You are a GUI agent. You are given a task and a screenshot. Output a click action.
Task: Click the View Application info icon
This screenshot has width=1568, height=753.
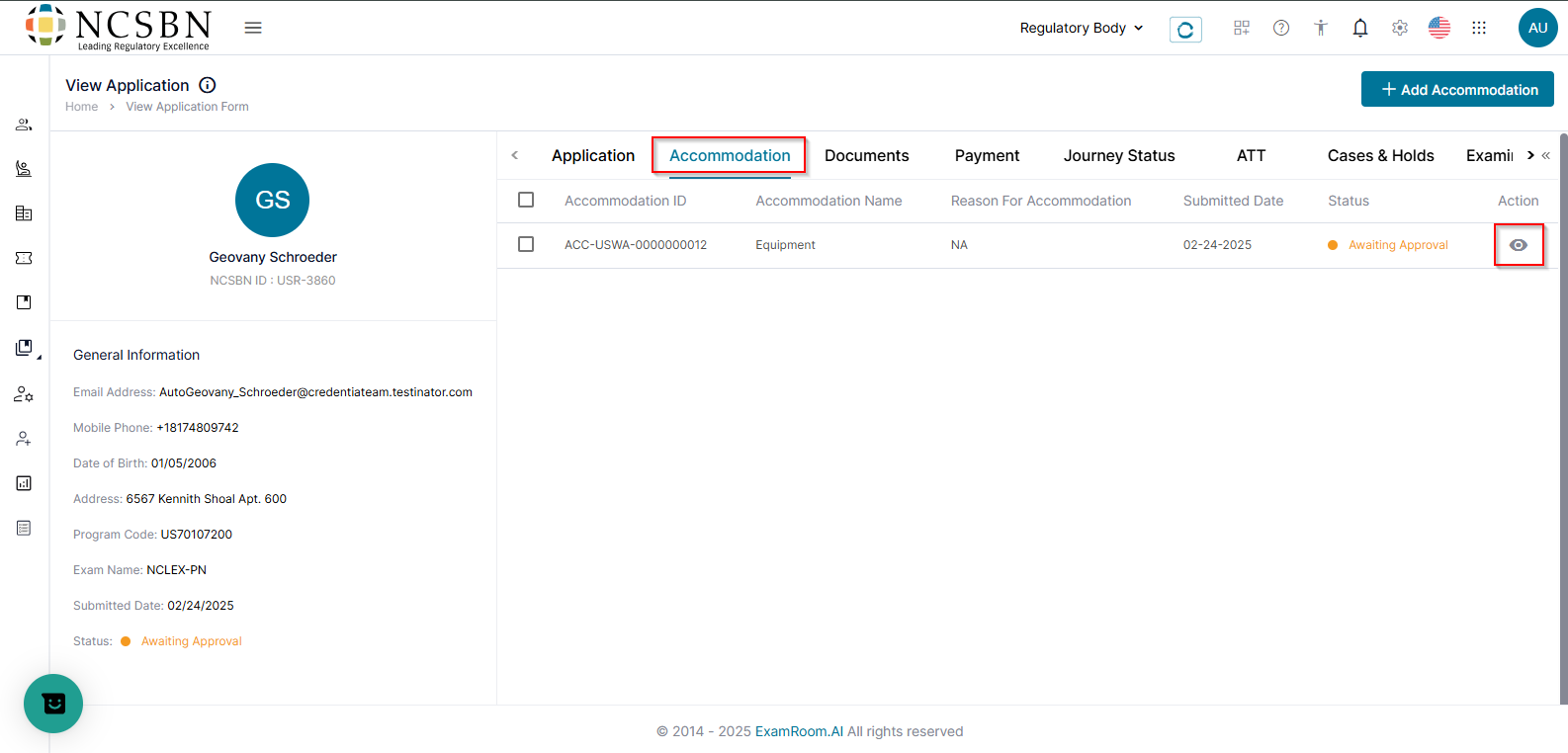point(208,85)
